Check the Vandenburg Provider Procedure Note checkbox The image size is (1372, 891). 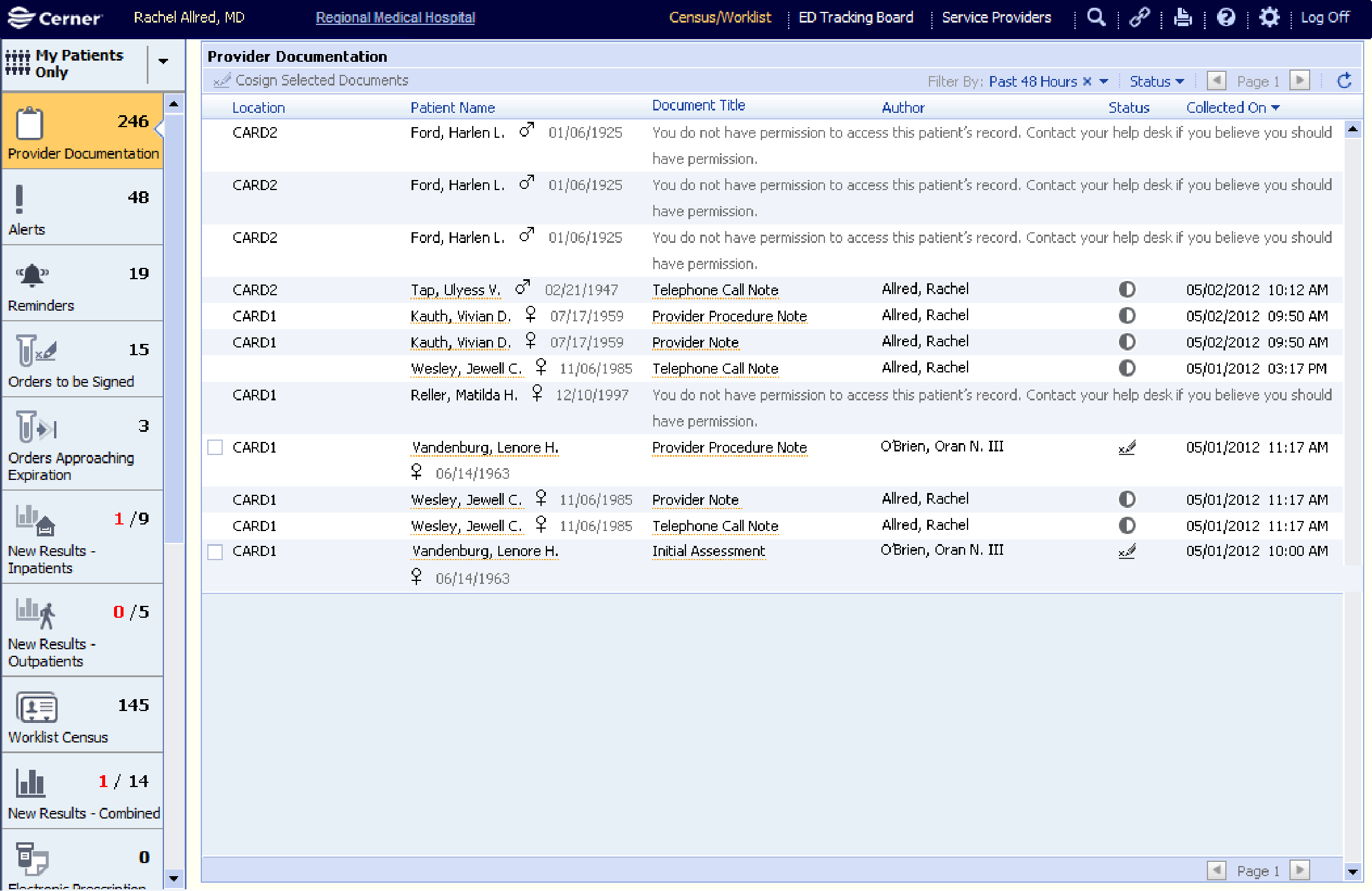(215, 447)
